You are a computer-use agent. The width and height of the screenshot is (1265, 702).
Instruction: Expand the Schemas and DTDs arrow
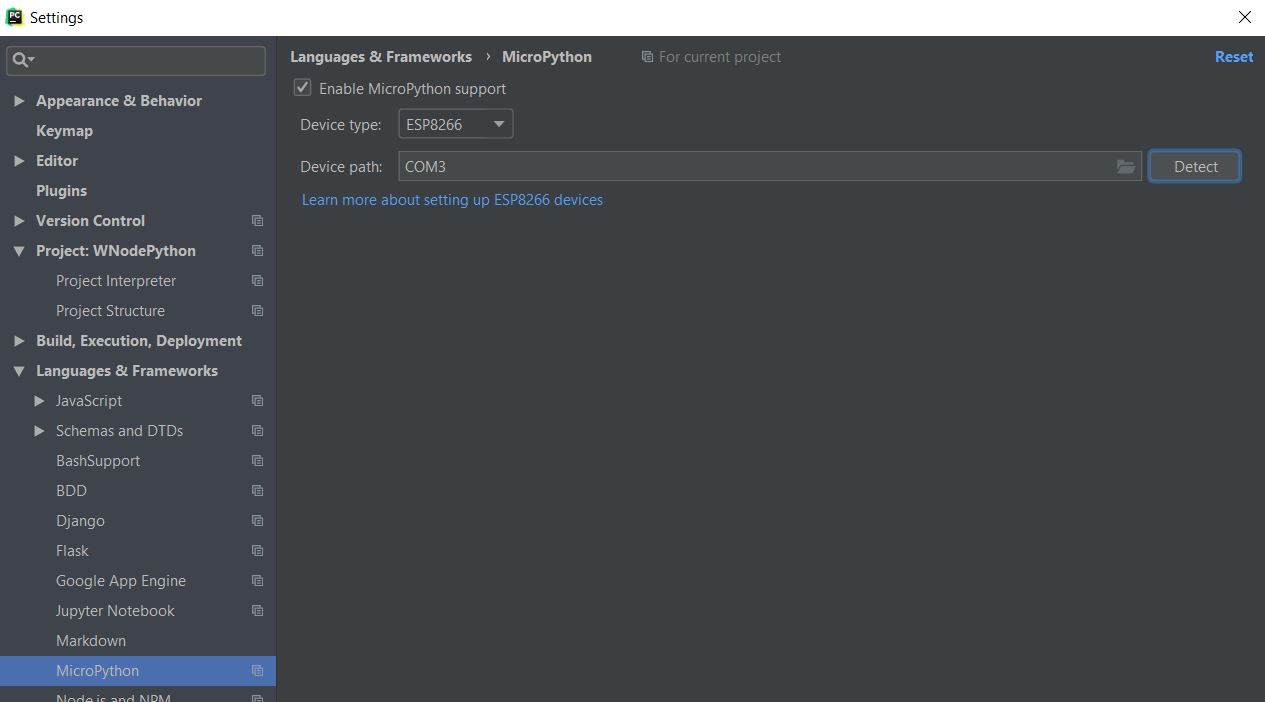pos(39,431)
